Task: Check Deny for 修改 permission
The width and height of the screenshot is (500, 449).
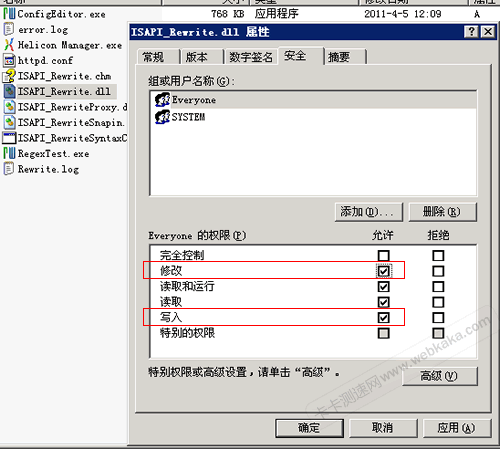Action: point(438,271)
